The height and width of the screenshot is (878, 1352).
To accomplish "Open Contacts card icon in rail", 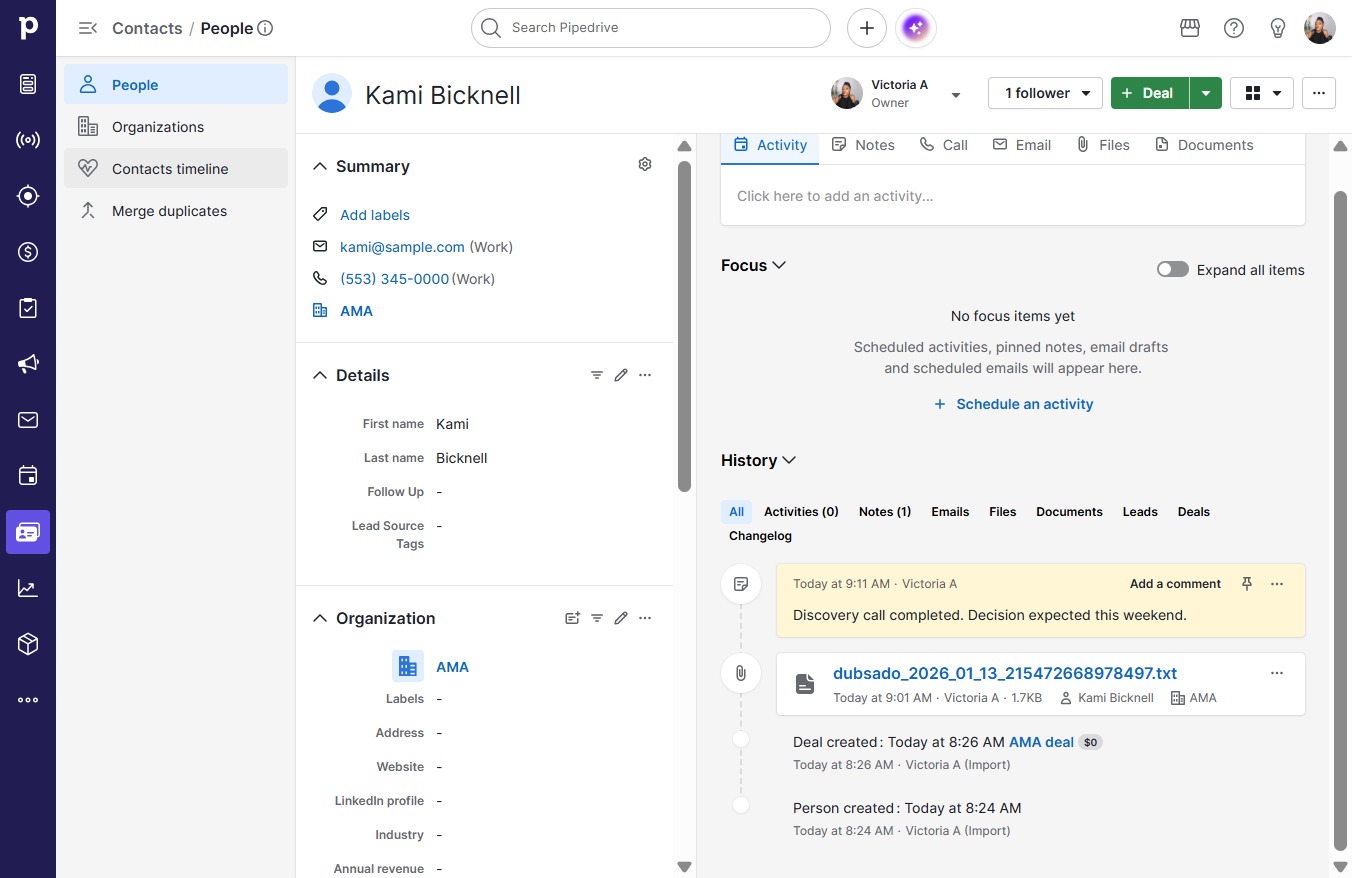I will 28,532.
